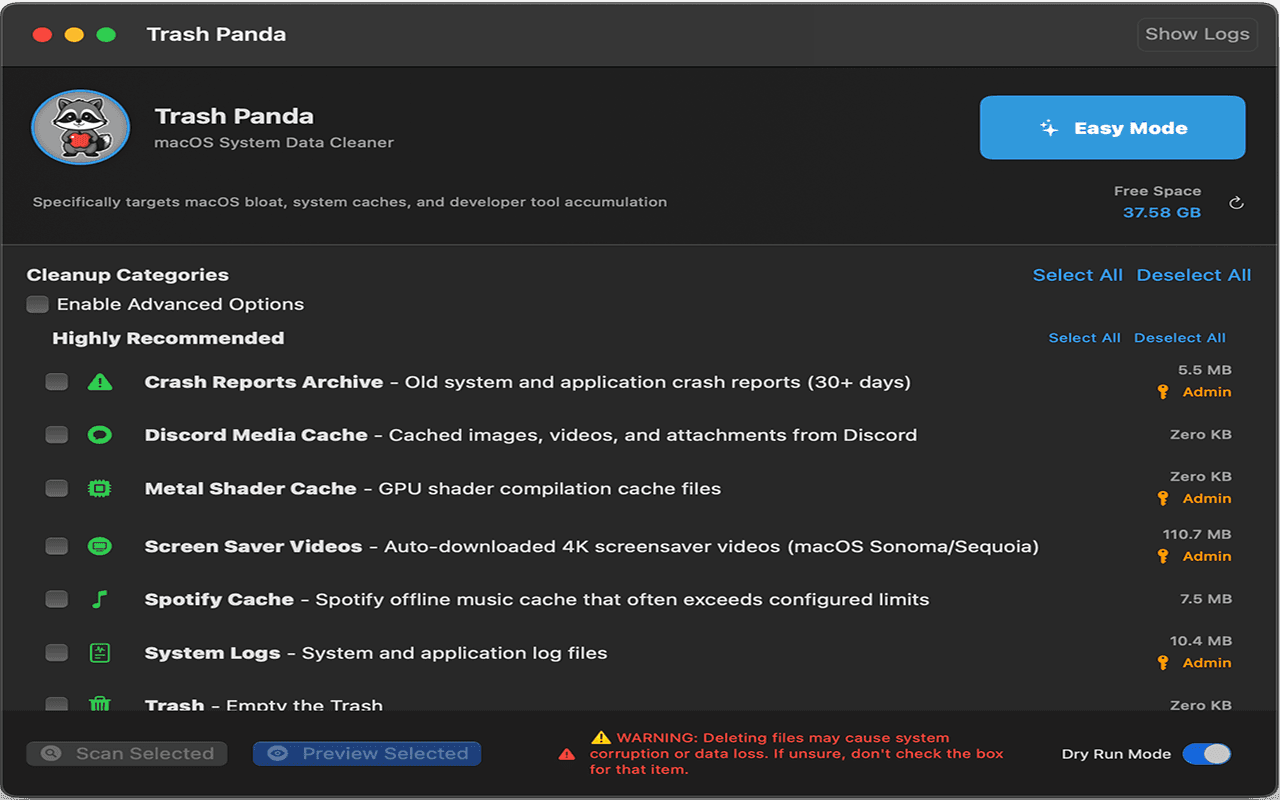1280x800 pixels.
Task: Click the Zero KB value for Discord Media Cache
Action: 1201,435
